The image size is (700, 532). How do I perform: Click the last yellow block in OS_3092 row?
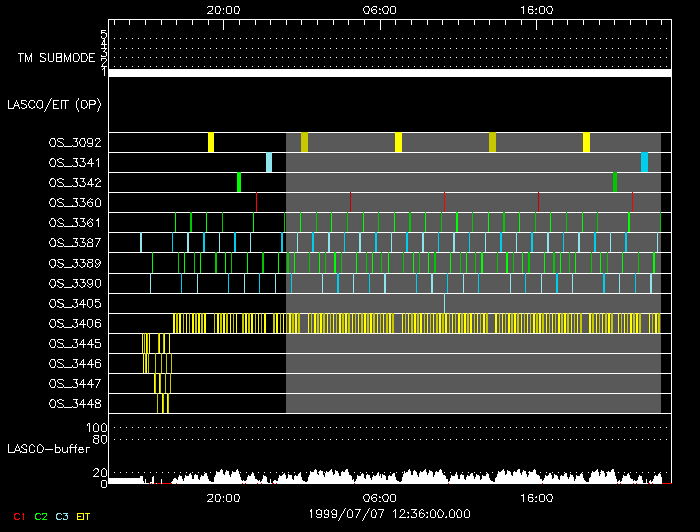pos(587,142)
